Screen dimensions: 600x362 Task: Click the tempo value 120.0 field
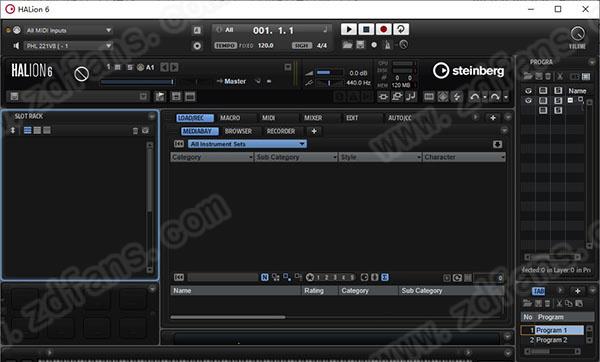pos(265,46)
